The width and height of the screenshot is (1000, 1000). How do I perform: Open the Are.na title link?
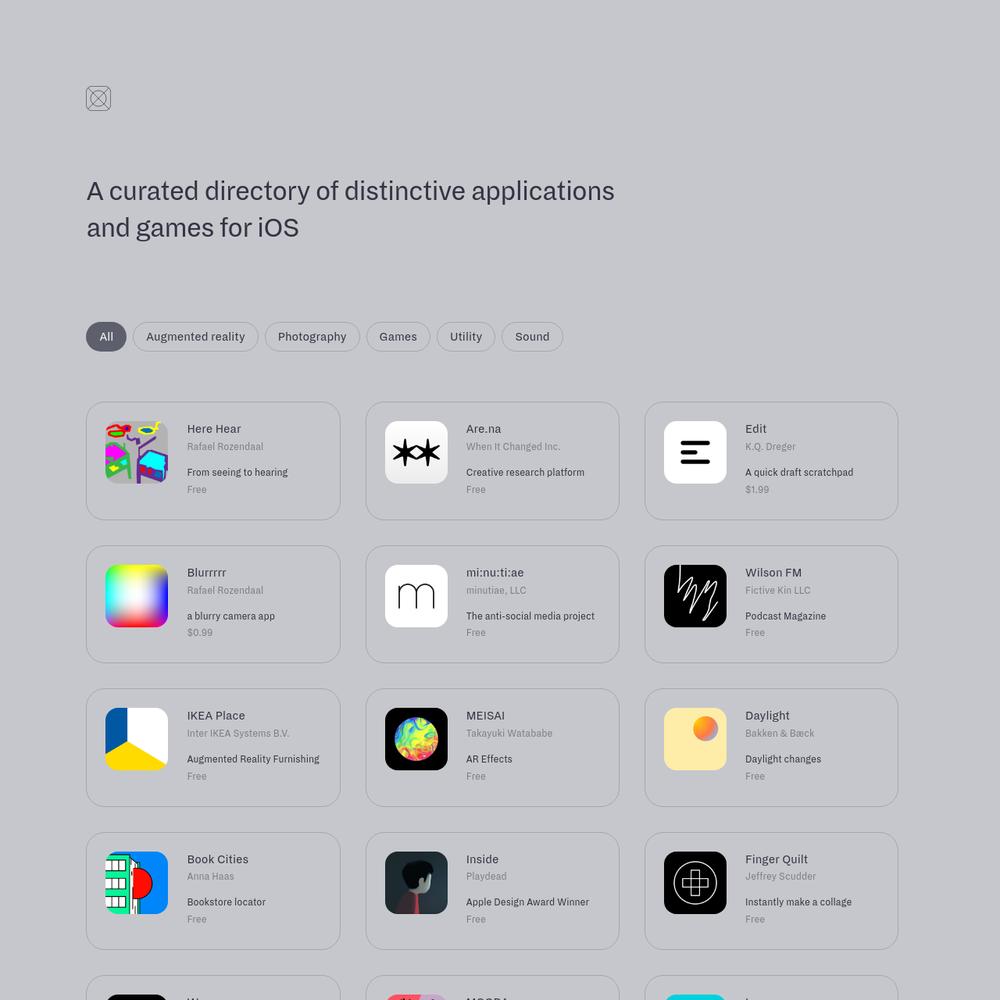(x=483, y=429)
